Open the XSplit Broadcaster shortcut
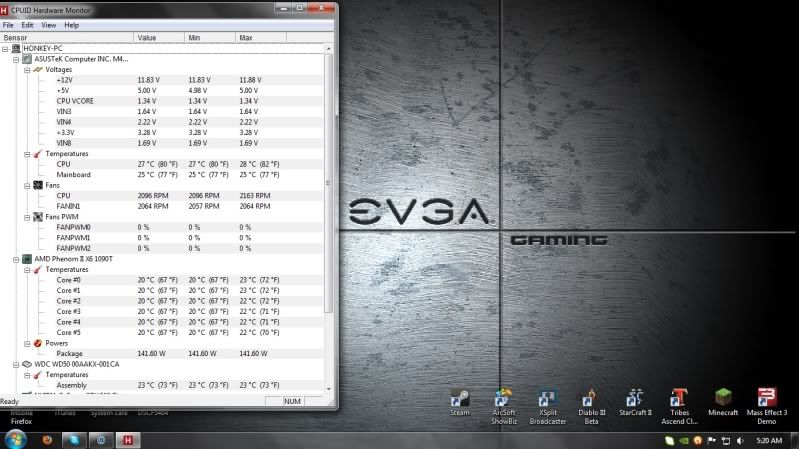 pos(548,406)
